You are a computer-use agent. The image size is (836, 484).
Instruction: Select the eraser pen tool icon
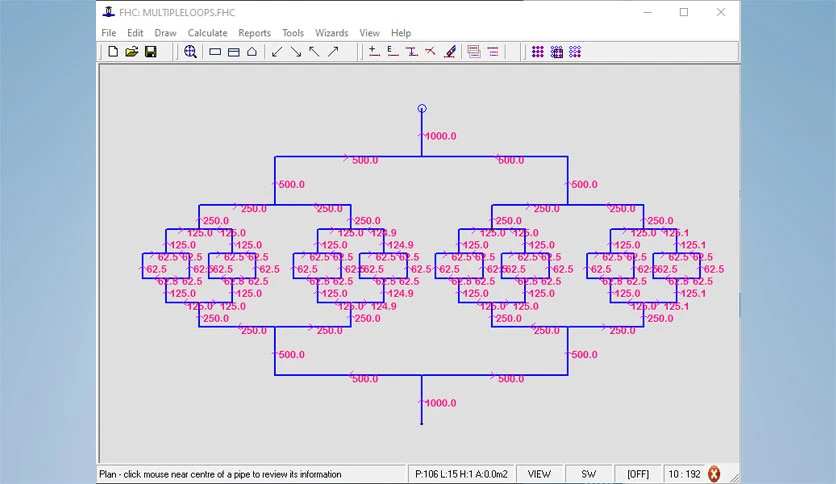(450, 52)
